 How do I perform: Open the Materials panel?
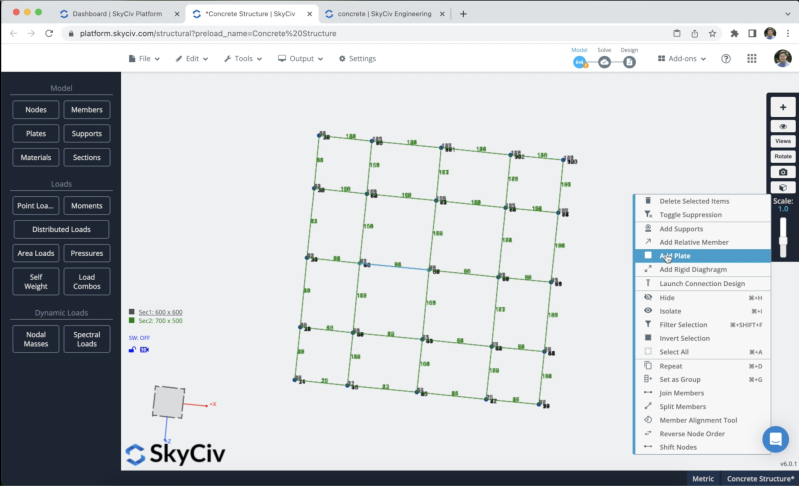coord(36,157)
